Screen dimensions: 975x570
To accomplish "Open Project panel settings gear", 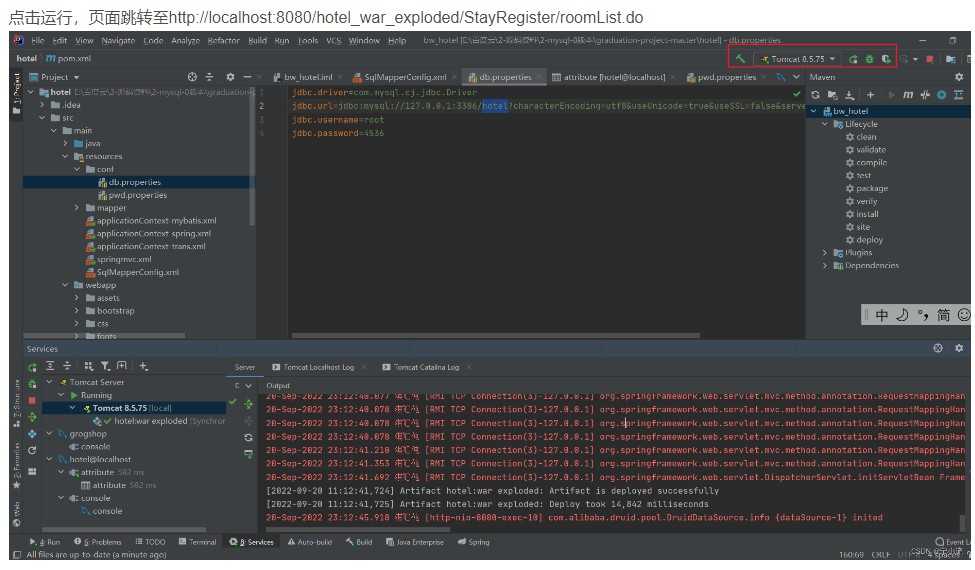I will click(230, 77).
